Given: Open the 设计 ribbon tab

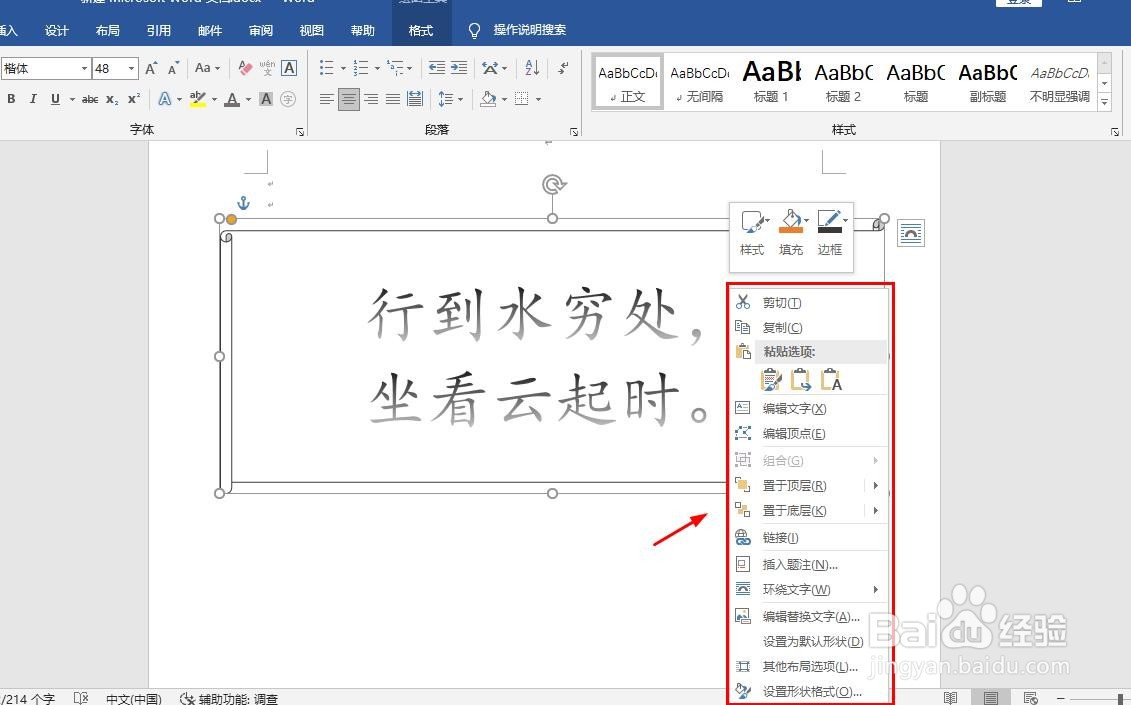Looking at the screenshot, I should pos(56,30).
